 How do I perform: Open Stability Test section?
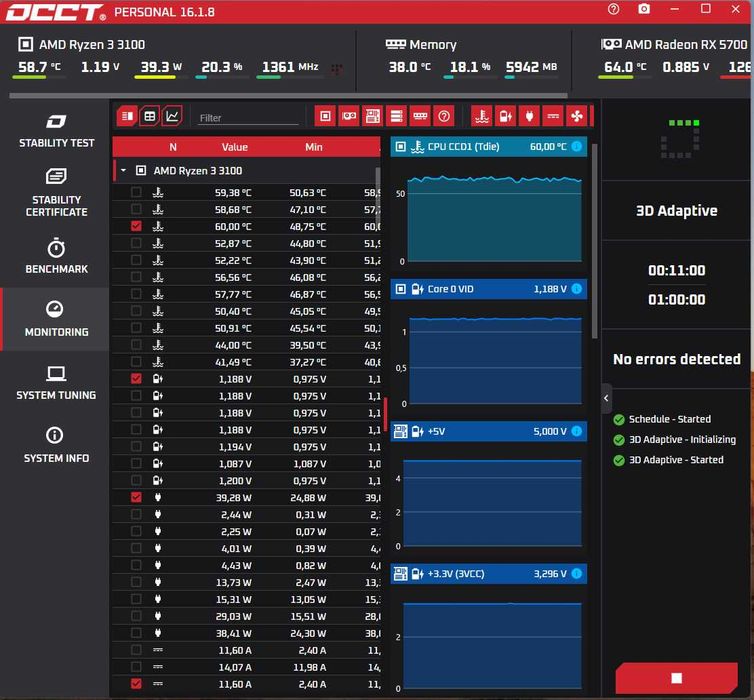coord(56,131)
